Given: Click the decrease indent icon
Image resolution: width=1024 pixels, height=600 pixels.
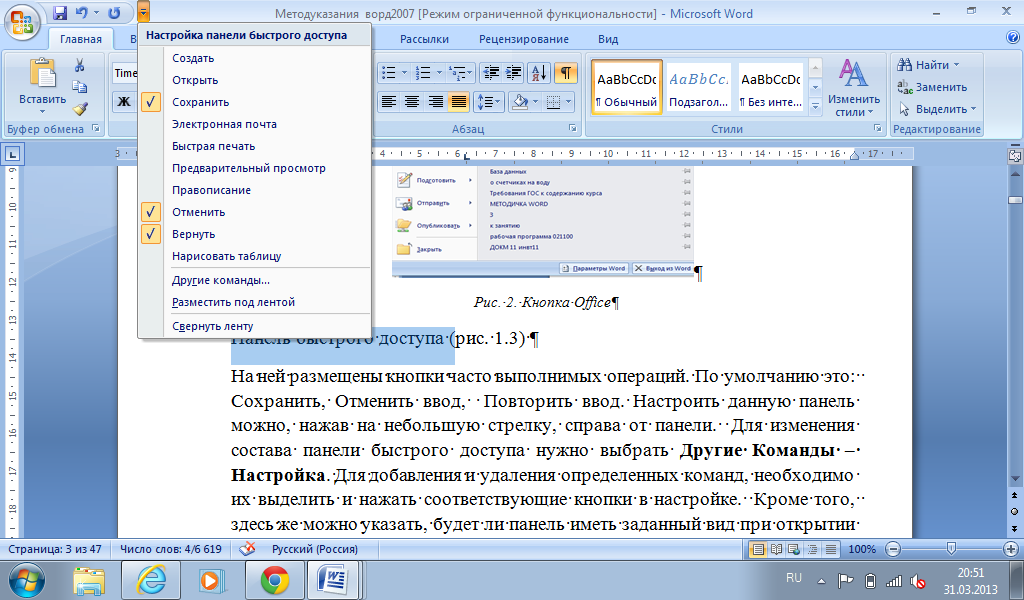Looking at the screenshot, I should click(x=491, y=72).
